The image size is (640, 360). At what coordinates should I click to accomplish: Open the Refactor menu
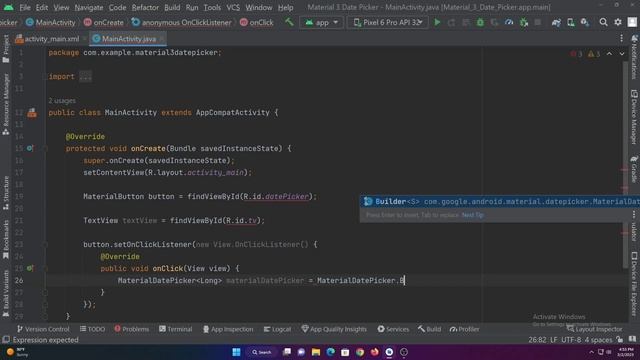(x=145, y=7)
